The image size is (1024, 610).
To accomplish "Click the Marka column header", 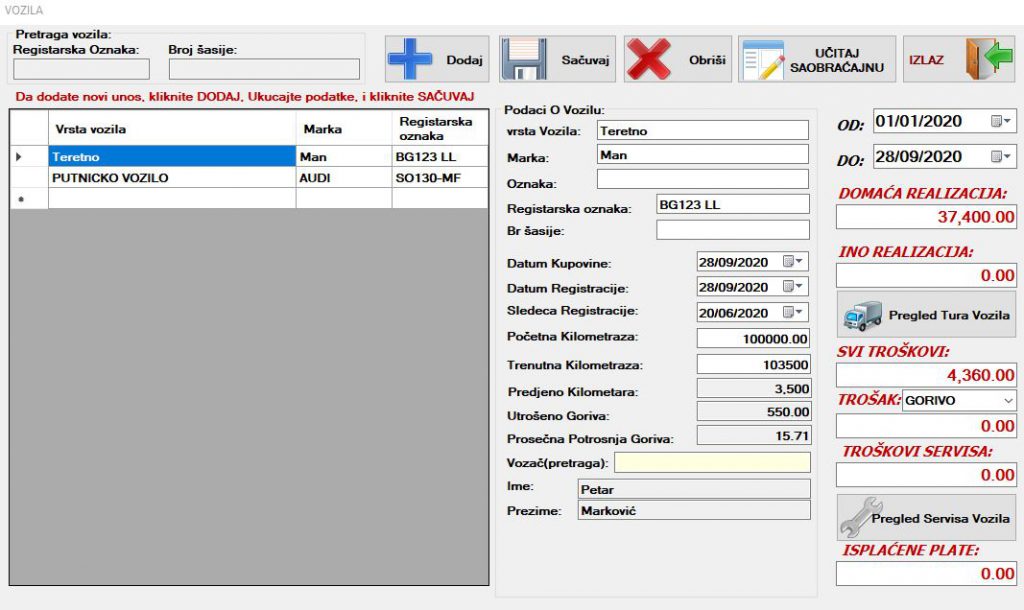I will [343, 128].
